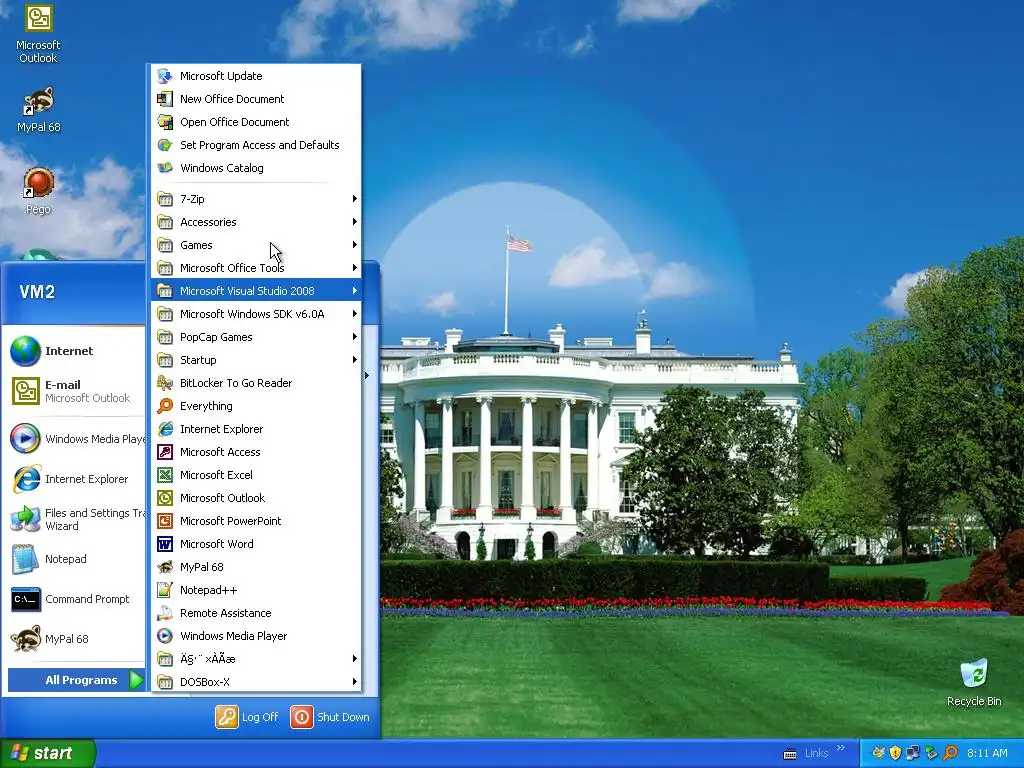Launch BitLocker To Go Reader icon
This screenshot has width=1024, height=768.
coord(165,383)
